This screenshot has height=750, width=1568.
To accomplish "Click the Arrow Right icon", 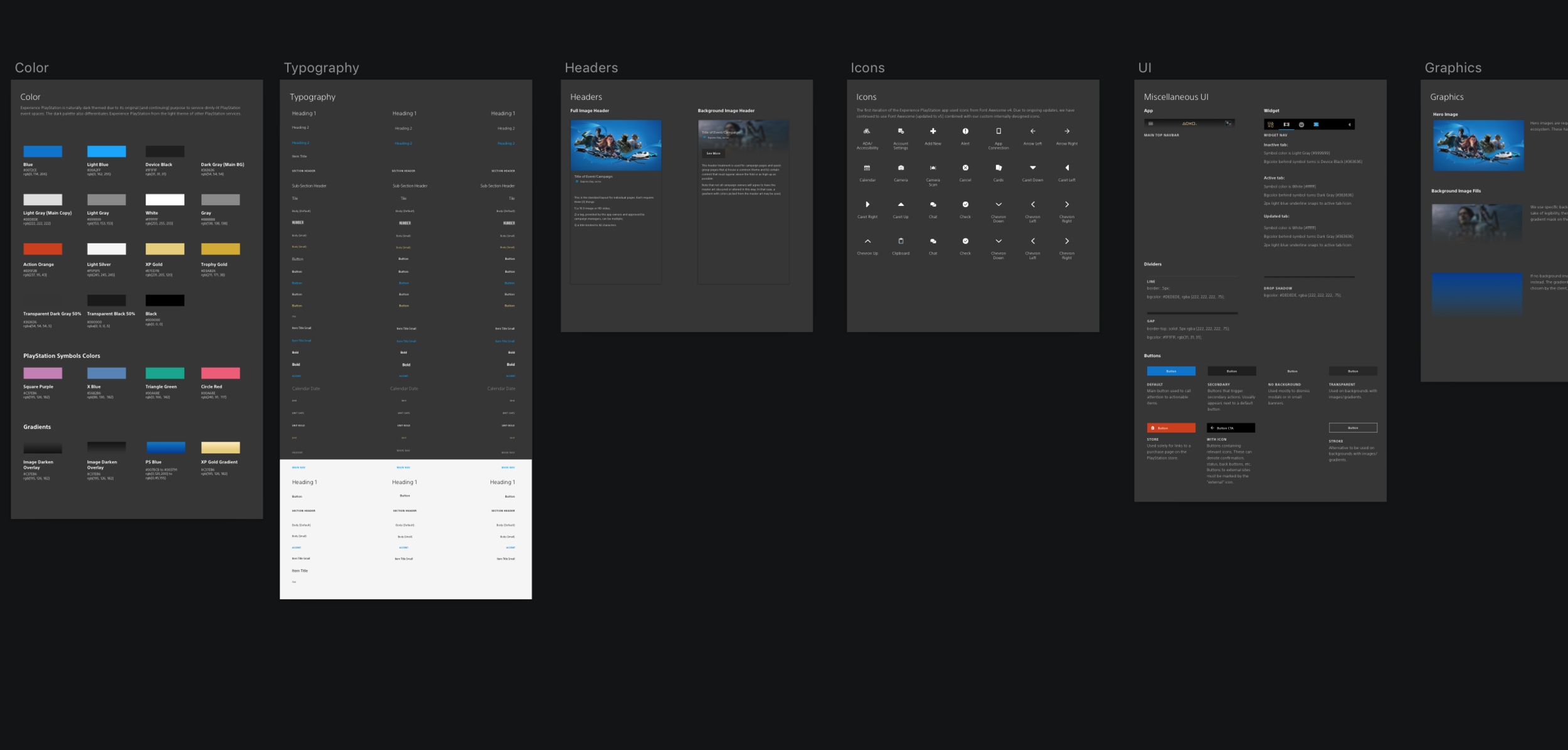I will (1067, 131).
